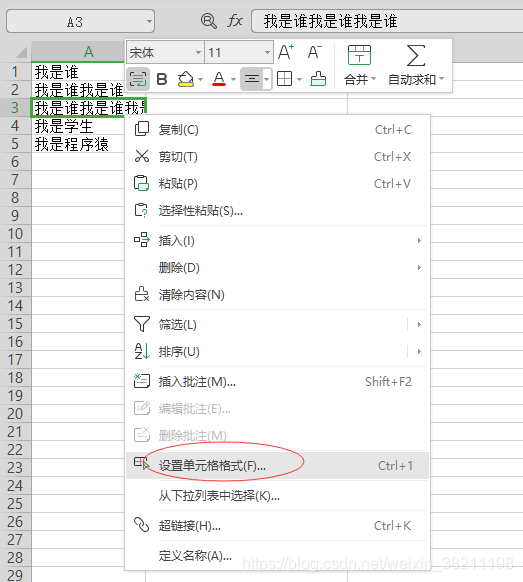Choose 定义名称(A)... menu entry
The width and height of the screenshot is (523, 582).
[277, 556]
